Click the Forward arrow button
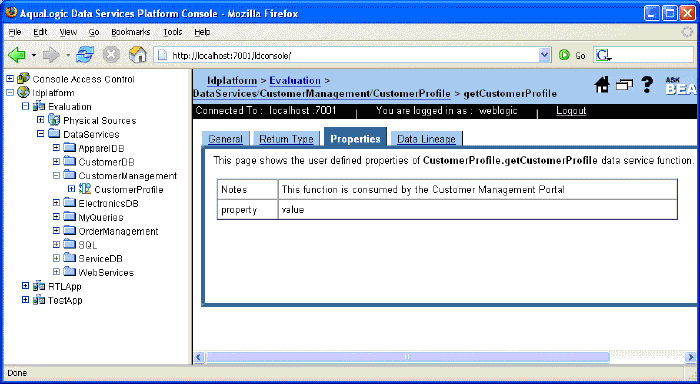The image size is (700, 384). 50,55
